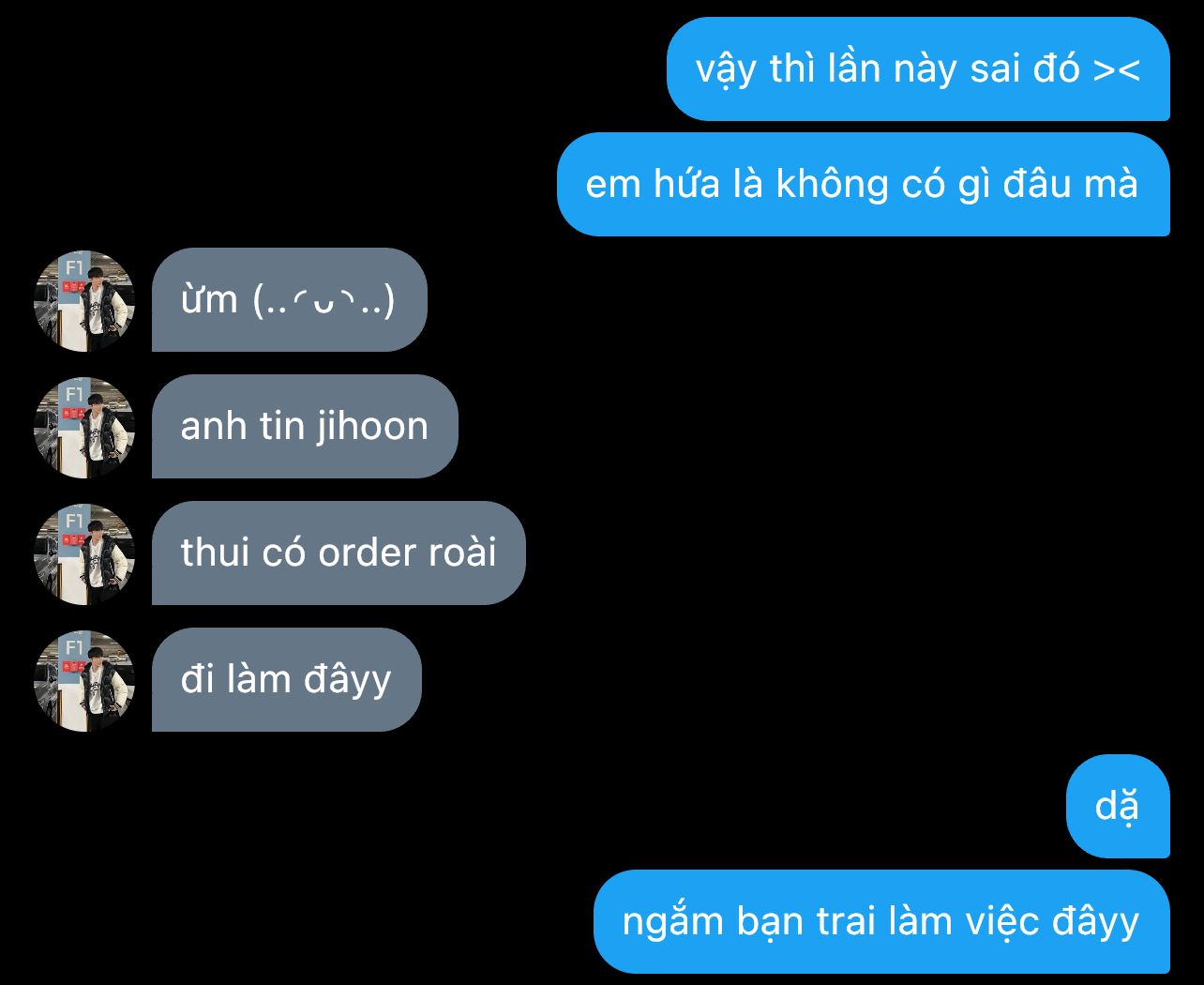Tap the profile picture next to "anh tin jihoon"
1204x985 pixels.
[84, 427]
